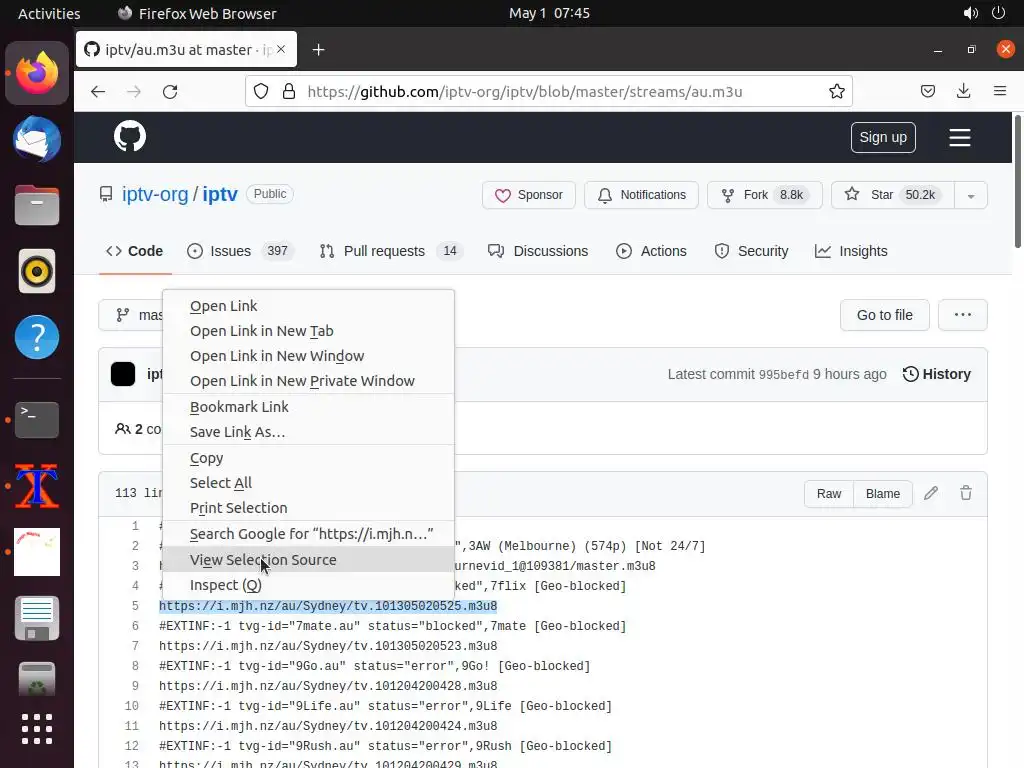1024x768 pixels.
Task: Click the Go to file button
Action: point(884,315)
